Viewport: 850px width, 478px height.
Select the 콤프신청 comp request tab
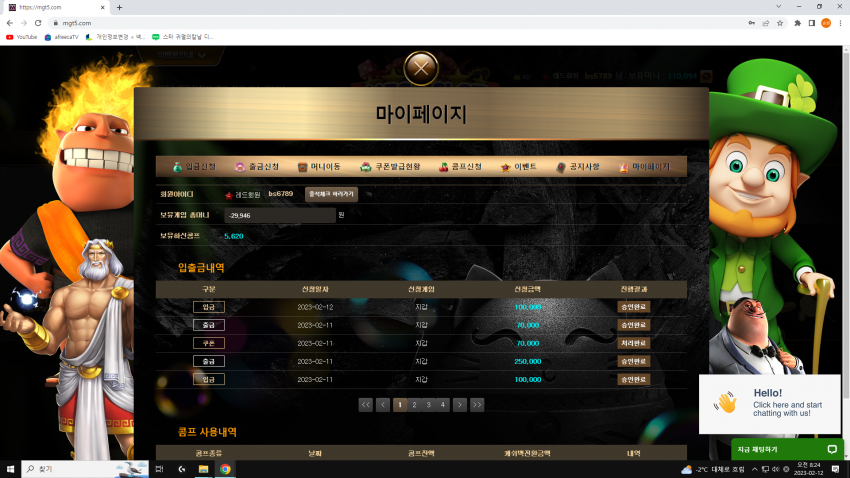[x=460, y=167]
